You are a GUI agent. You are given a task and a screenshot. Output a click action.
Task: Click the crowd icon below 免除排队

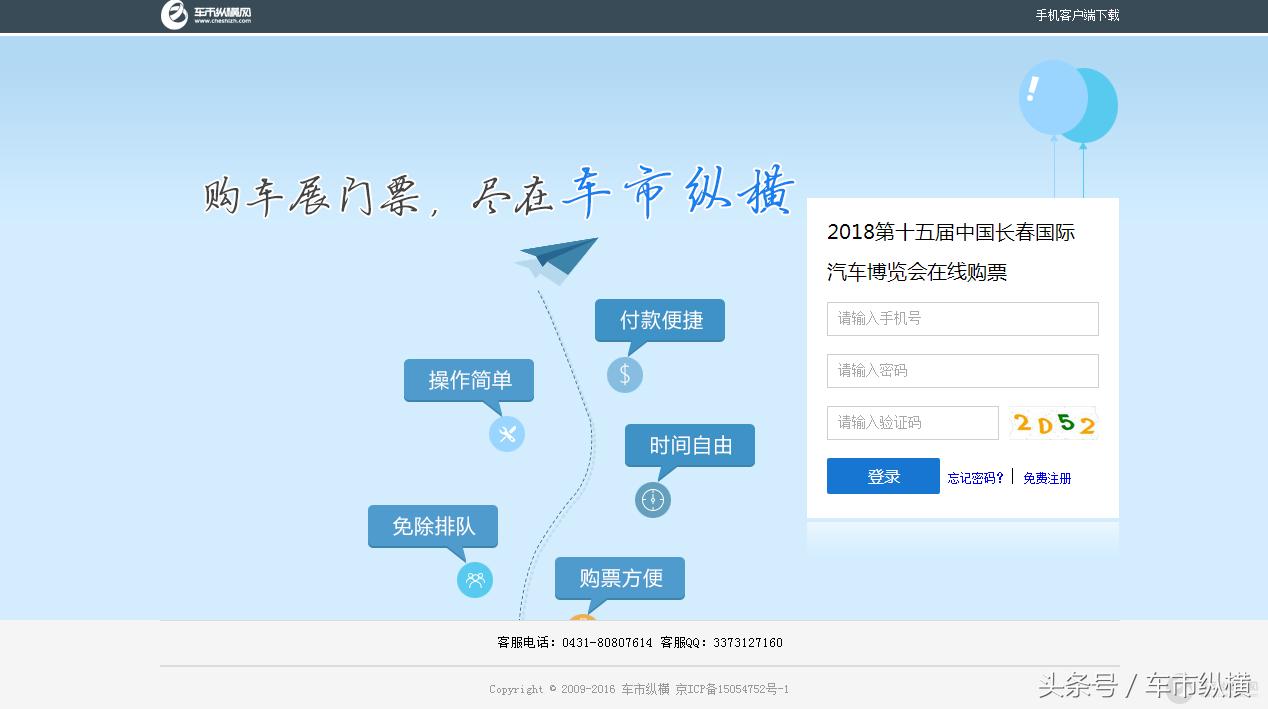coord(474,580)
